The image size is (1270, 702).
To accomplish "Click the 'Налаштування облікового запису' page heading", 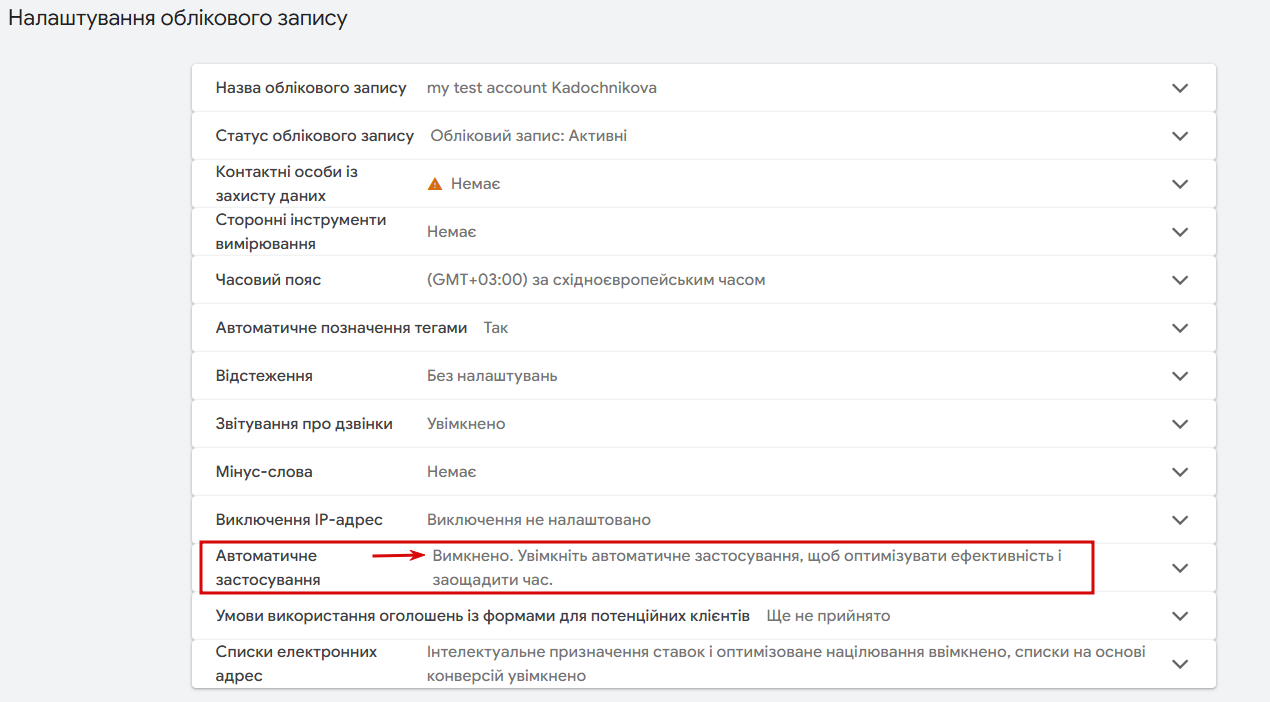I will click(x=178, y=19).
